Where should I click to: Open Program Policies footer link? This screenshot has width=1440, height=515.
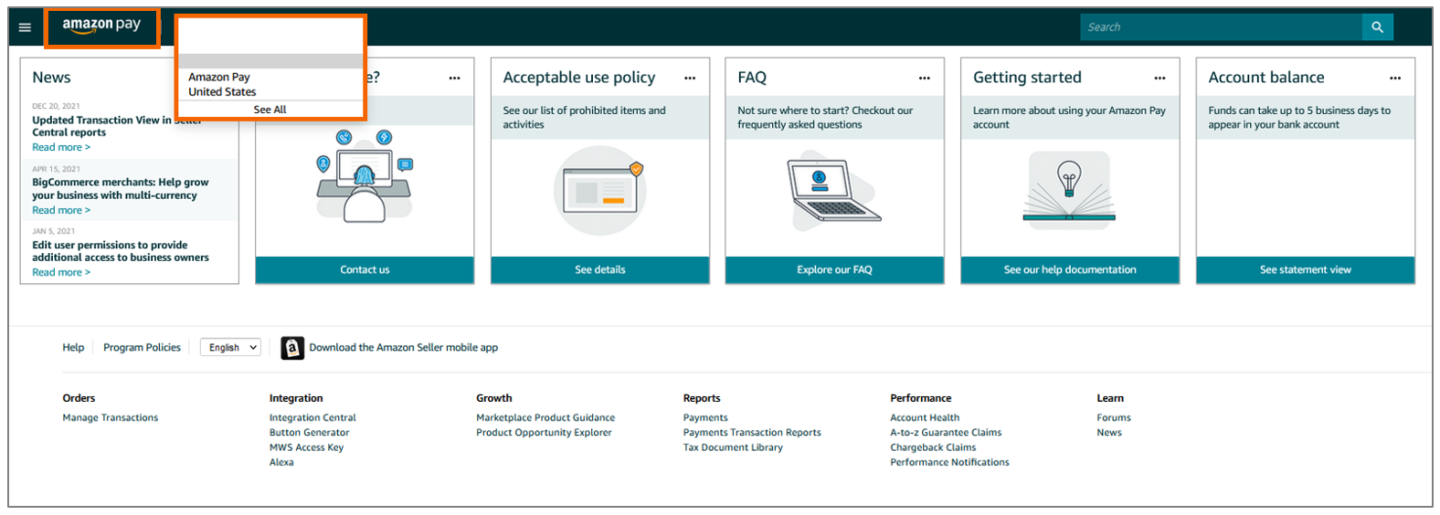(x=142, y=348)
